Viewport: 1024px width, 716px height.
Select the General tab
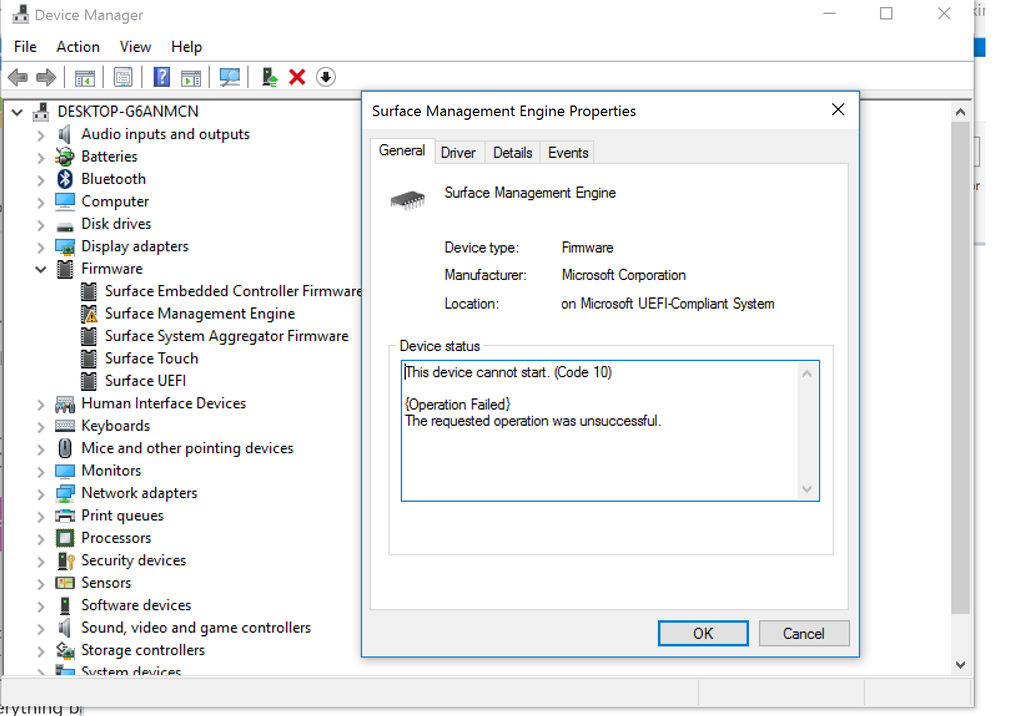(402, 151)
